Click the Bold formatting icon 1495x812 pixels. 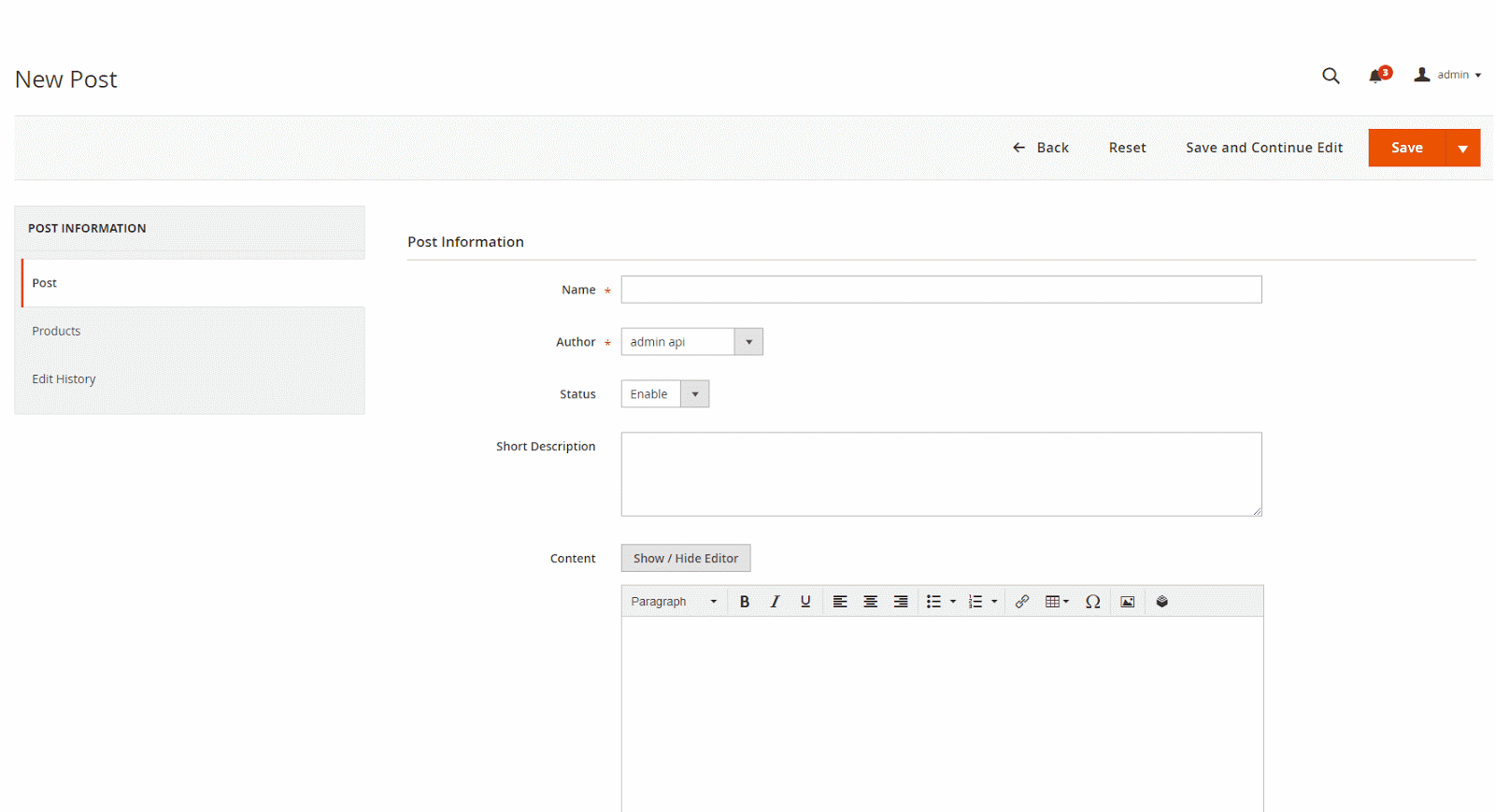pyautogui.click(x=745, y=602)
